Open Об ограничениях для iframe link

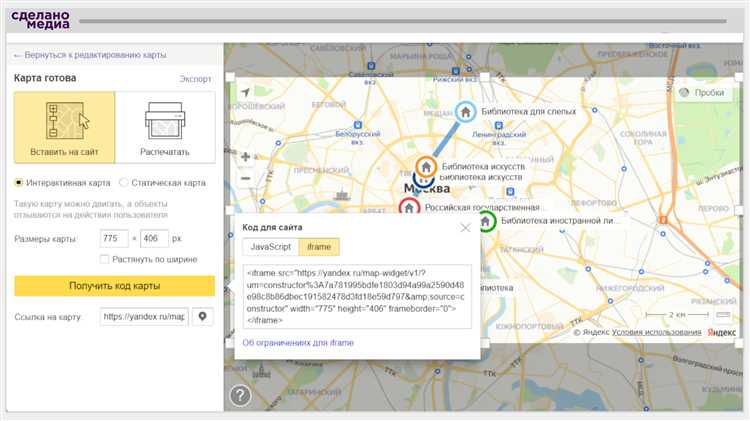coord(298,343)
